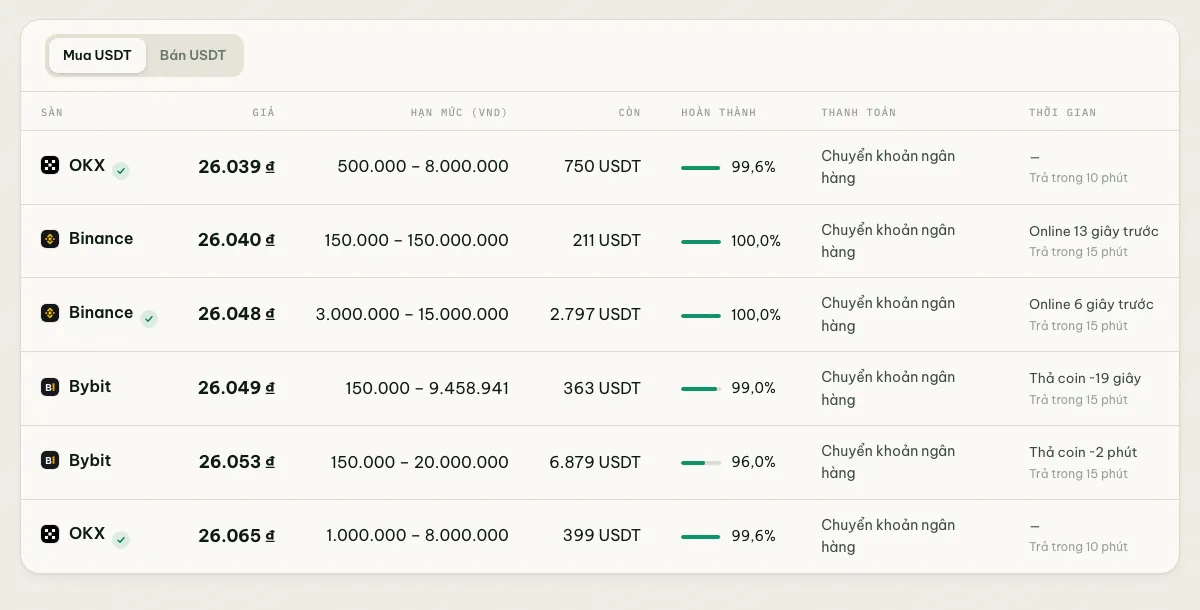1200x610 pixels.
Task: Click the Bybit logo in the 26.053 row
Action: point(50,461)
